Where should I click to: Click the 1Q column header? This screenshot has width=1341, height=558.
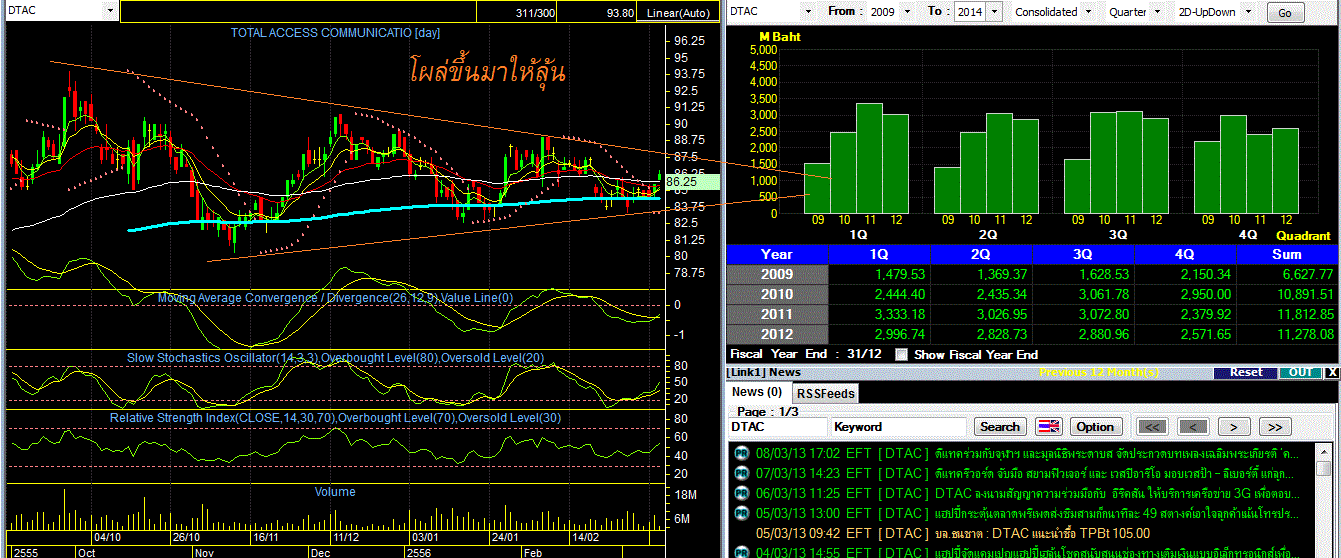click(x=879, y=254)
